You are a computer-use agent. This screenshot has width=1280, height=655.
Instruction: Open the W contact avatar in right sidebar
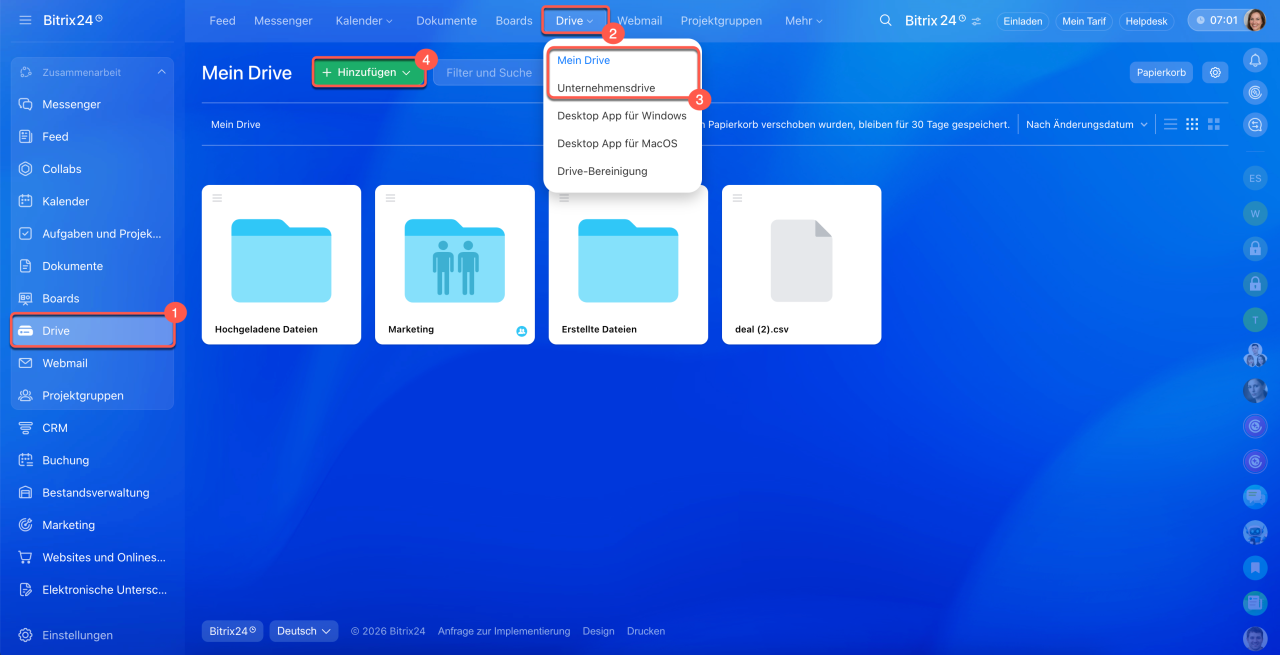[x=1254, y=213]
